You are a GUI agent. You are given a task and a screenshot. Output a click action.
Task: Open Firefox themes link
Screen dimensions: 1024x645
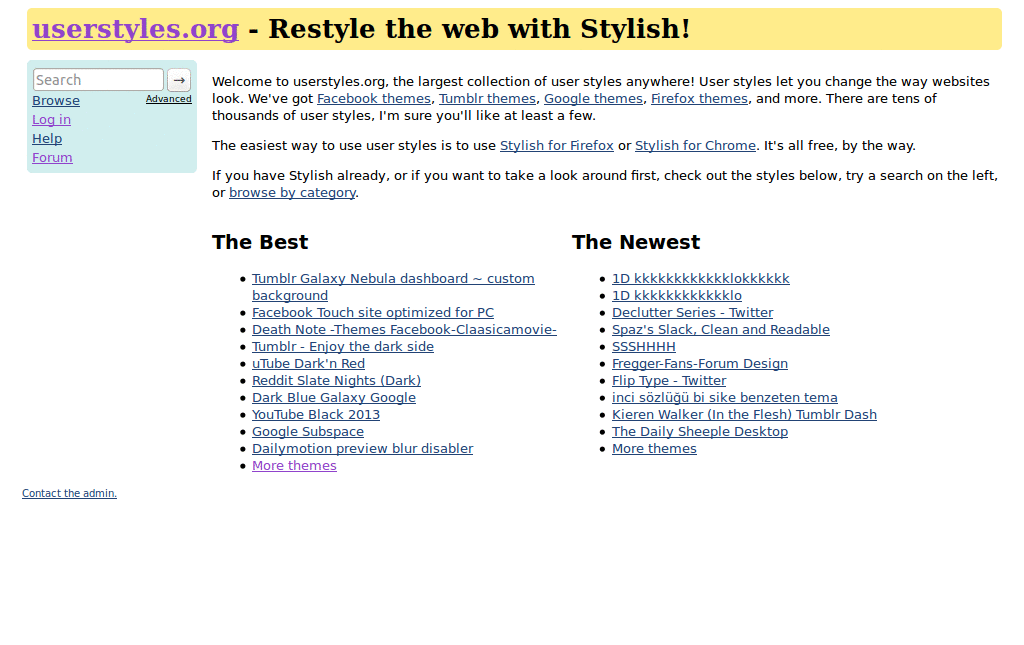(x=699, y=99)
